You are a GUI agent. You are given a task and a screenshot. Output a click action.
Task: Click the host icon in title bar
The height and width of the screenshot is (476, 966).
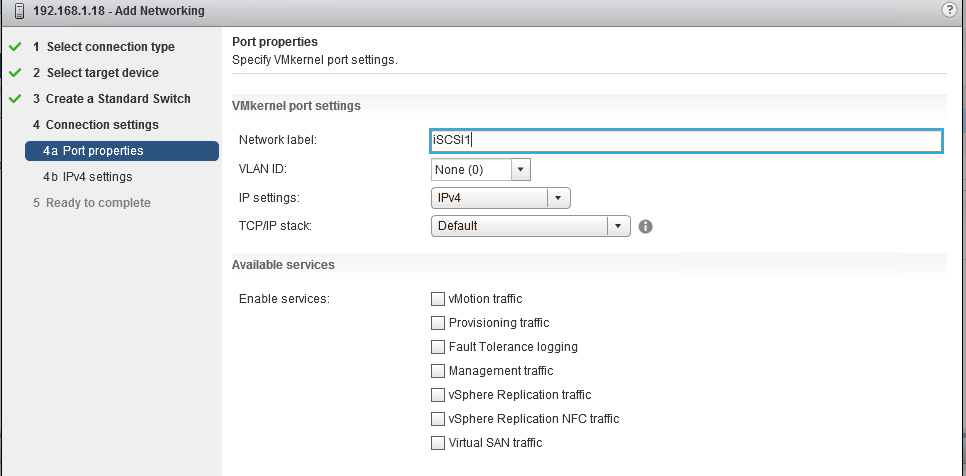coord(18,11)
